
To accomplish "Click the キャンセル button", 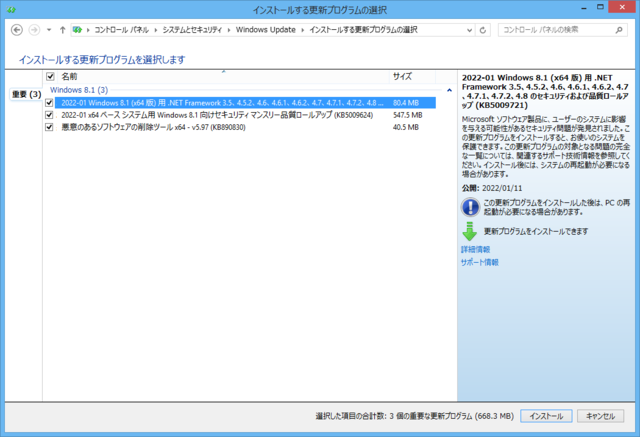I will (600, 416).
